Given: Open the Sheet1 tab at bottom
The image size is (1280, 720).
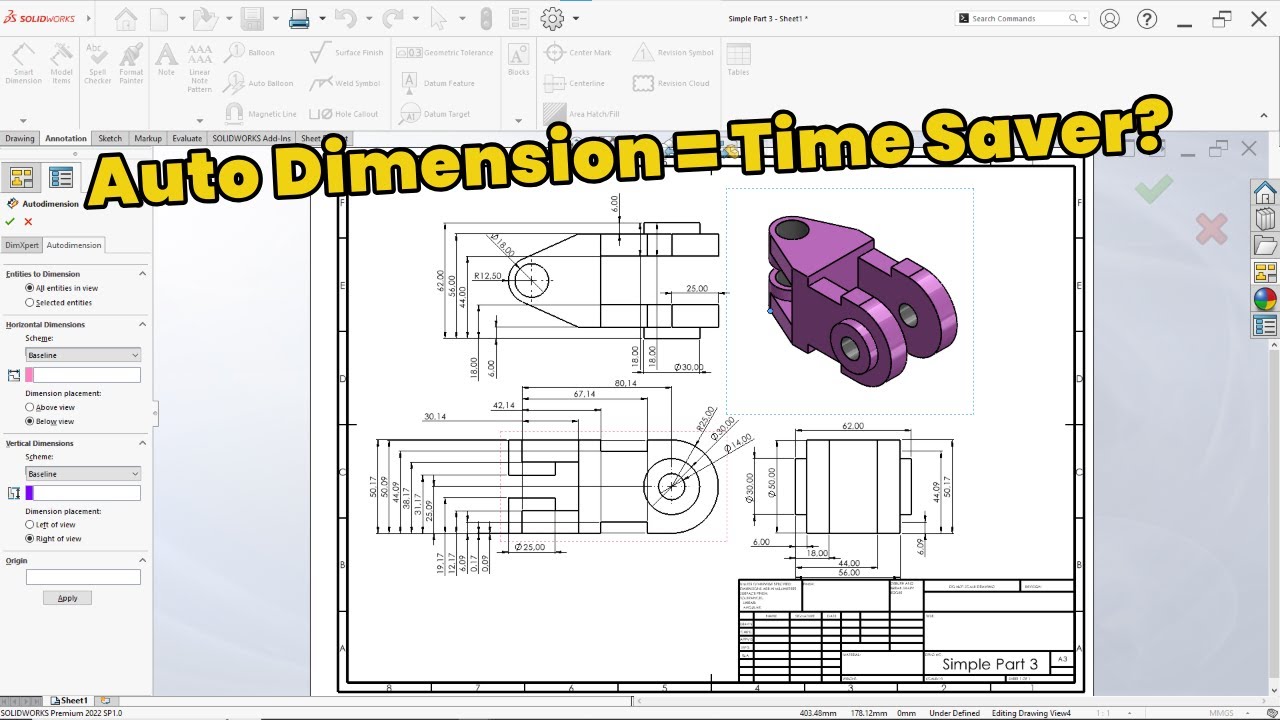Looking at the screenshot, I should click(70, 701).
